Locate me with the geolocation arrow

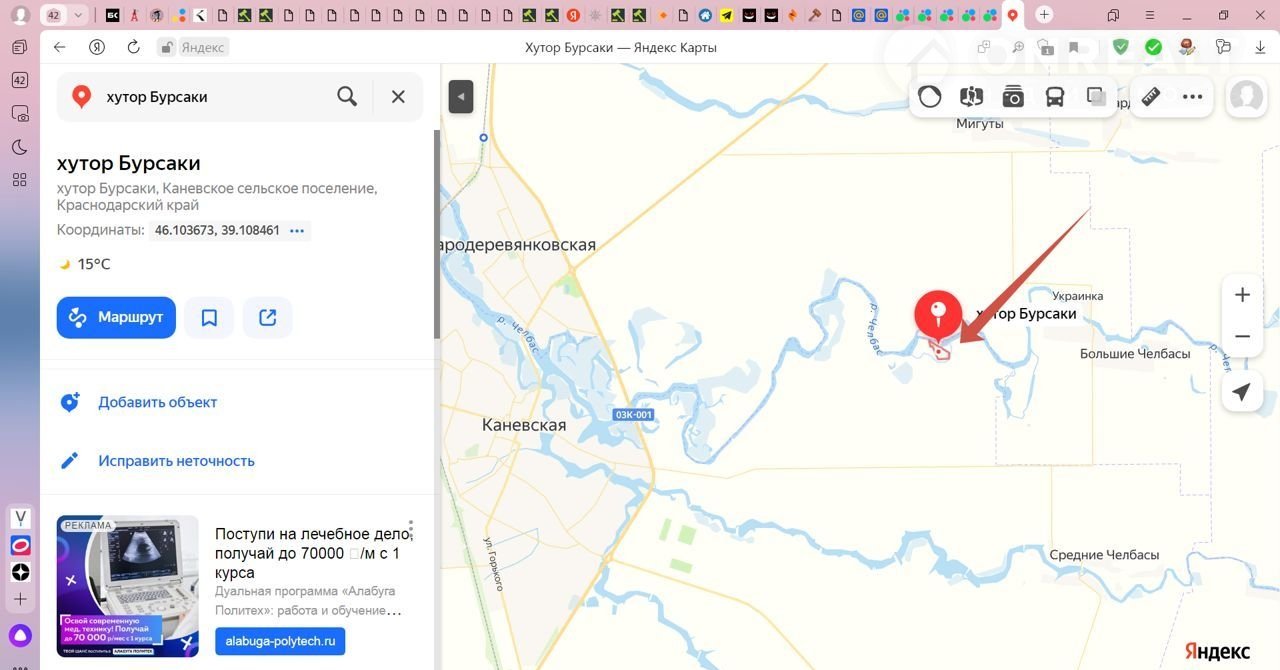[x=1242, y=392]
